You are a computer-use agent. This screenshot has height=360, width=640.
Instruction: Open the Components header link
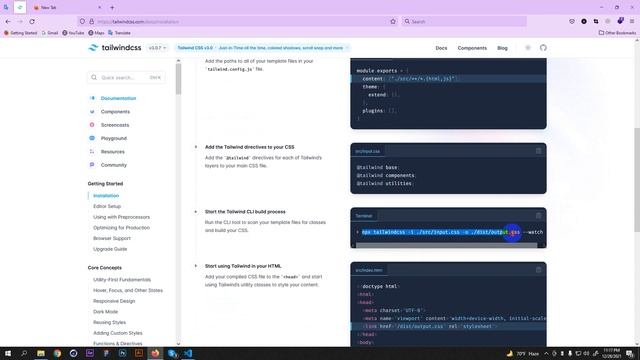pos(472,48)
